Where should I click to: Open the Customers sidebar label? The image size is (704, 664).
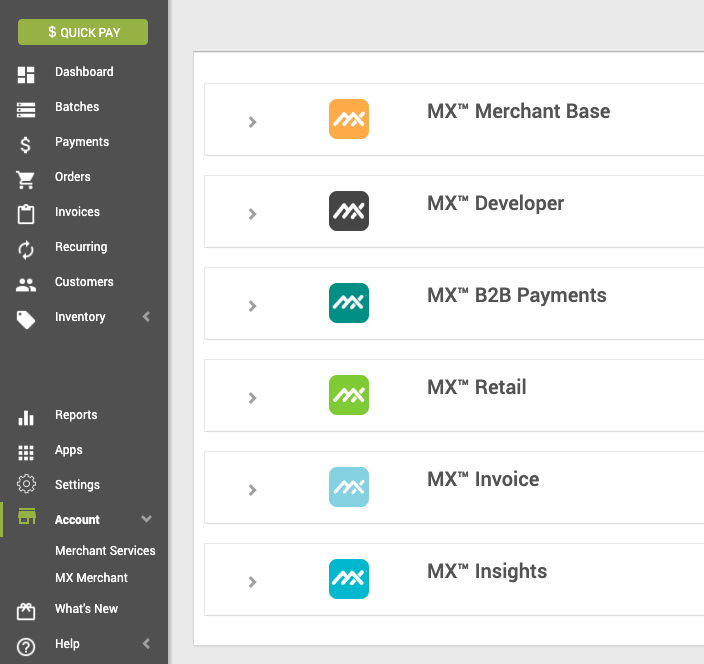[x=84, y=282]
